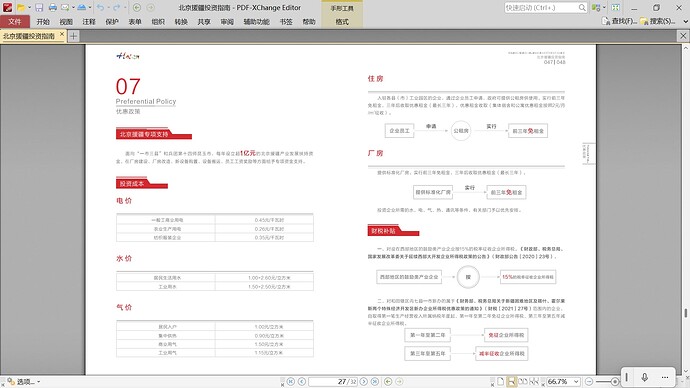This screenshot has height=388, width=690.
Task: Click the page number field showing 27
Action: point(333,381)
